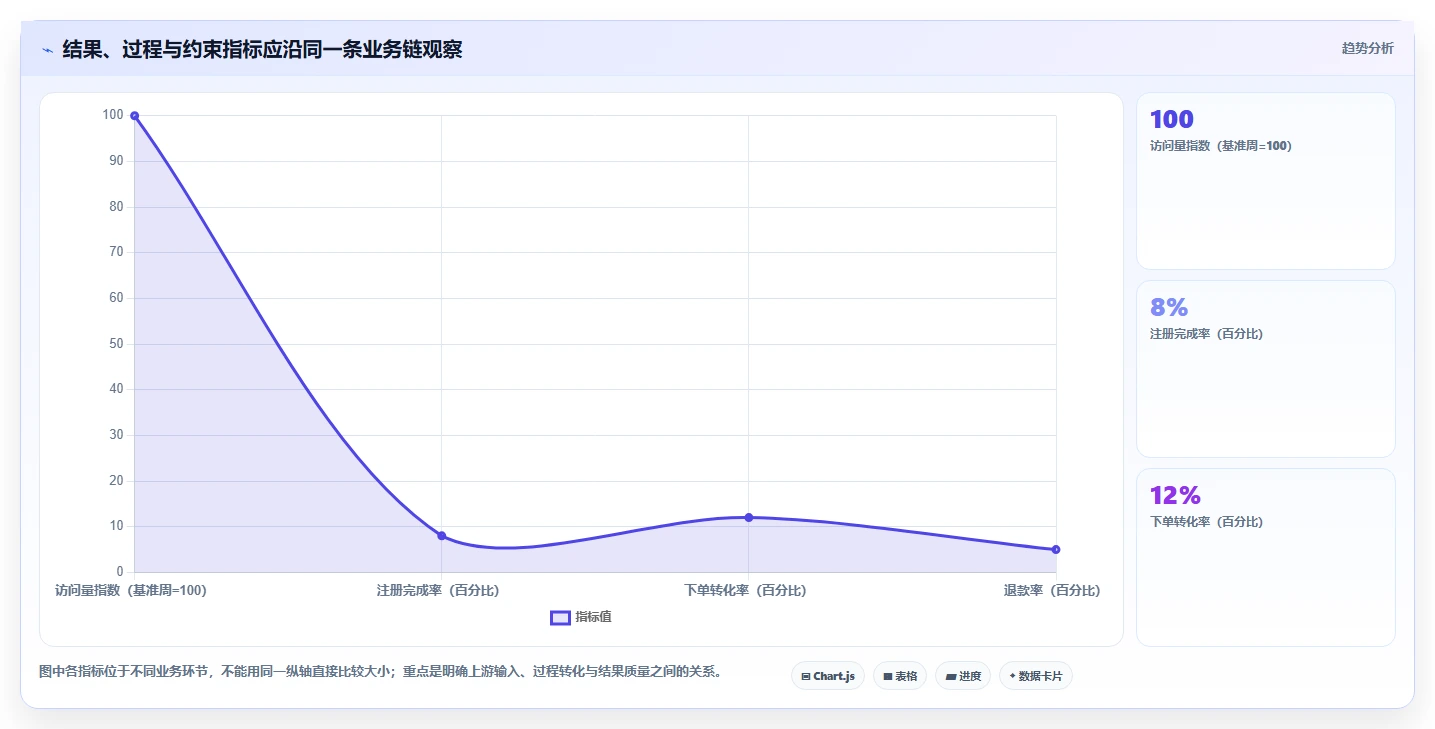
Task: Click y-axis tick label 50
Action: 116,344
